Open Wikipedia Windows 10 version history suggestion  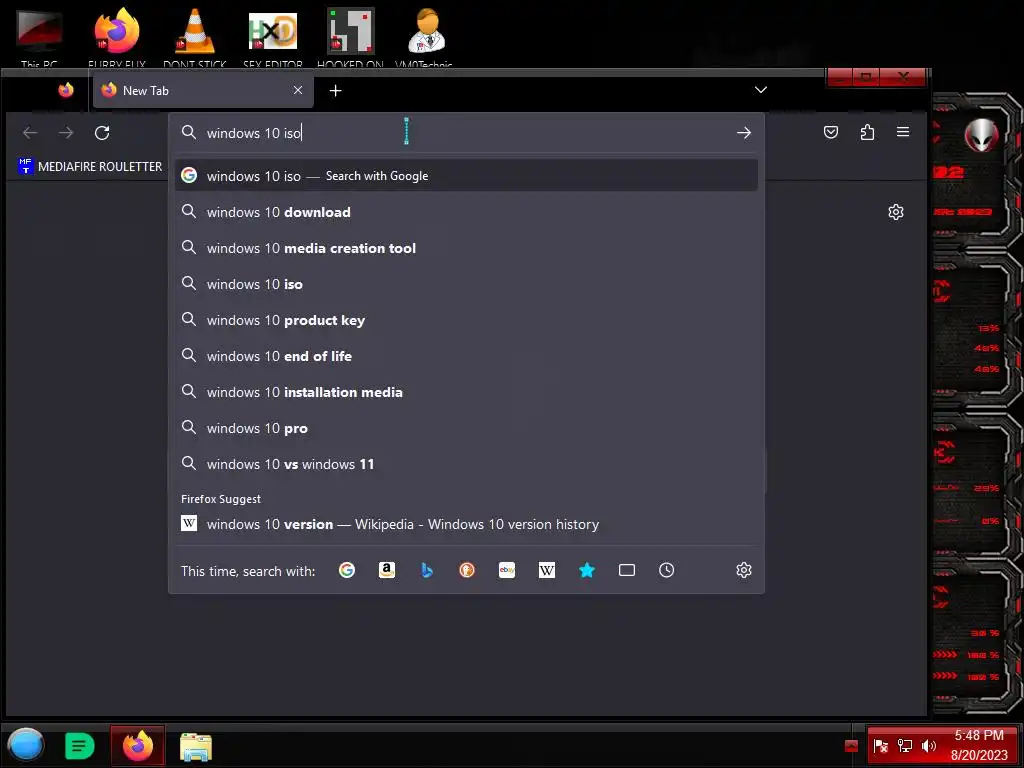point(466,524)
